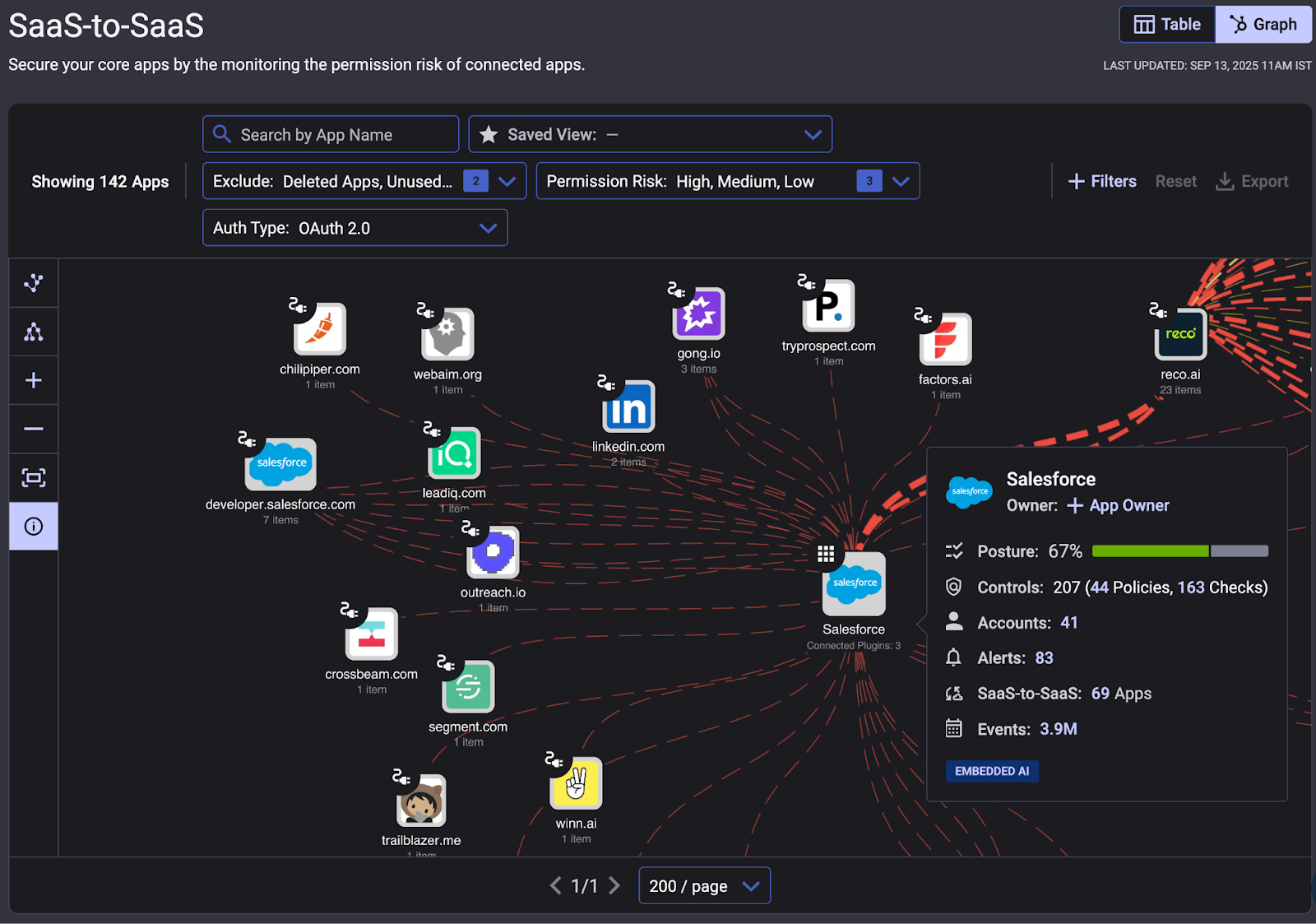Add more filters with Filters button

pyautogui.click(x=1102, y=181)
